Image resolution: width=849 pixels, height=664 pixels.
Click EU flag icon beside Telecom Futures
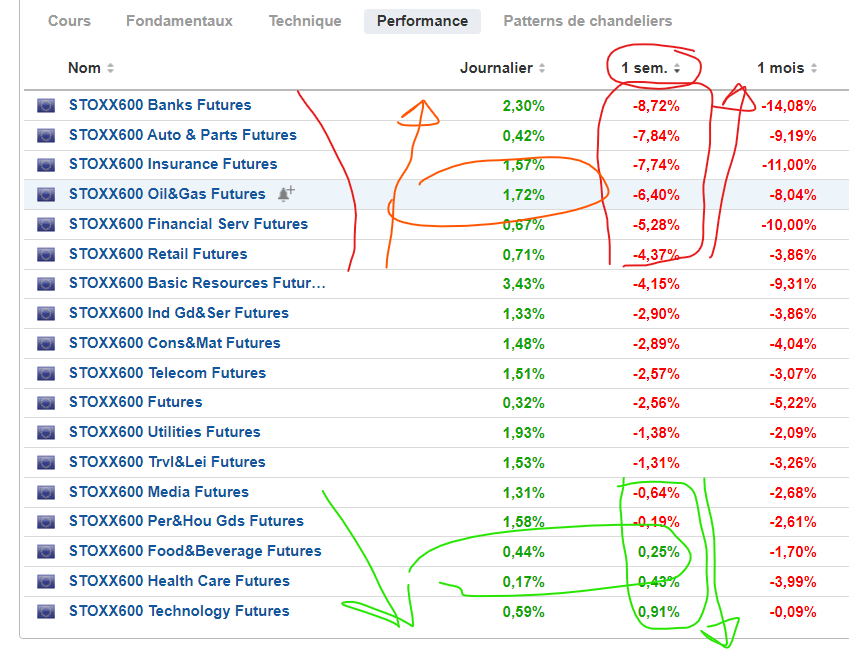[46, 373]
